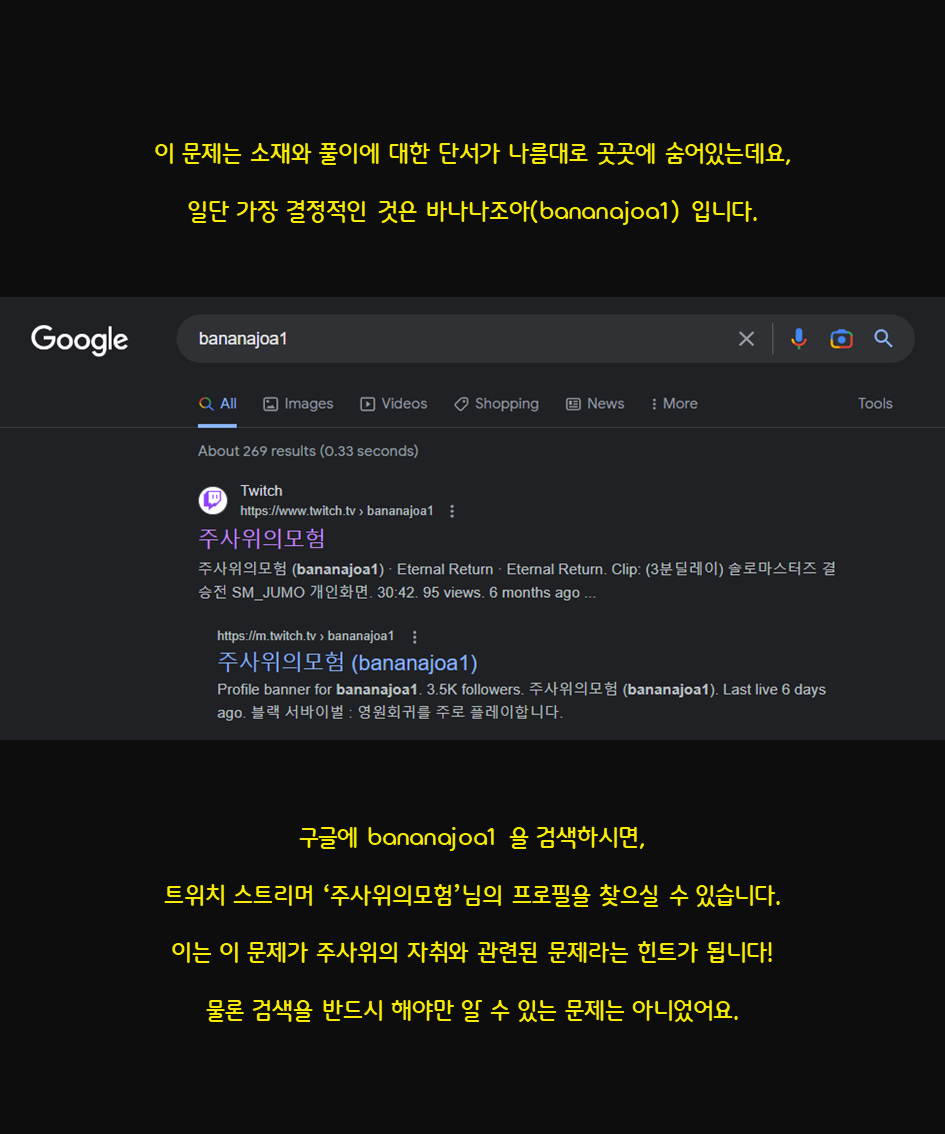Open the purple 주사위의모험 result title

pos(261,538)
